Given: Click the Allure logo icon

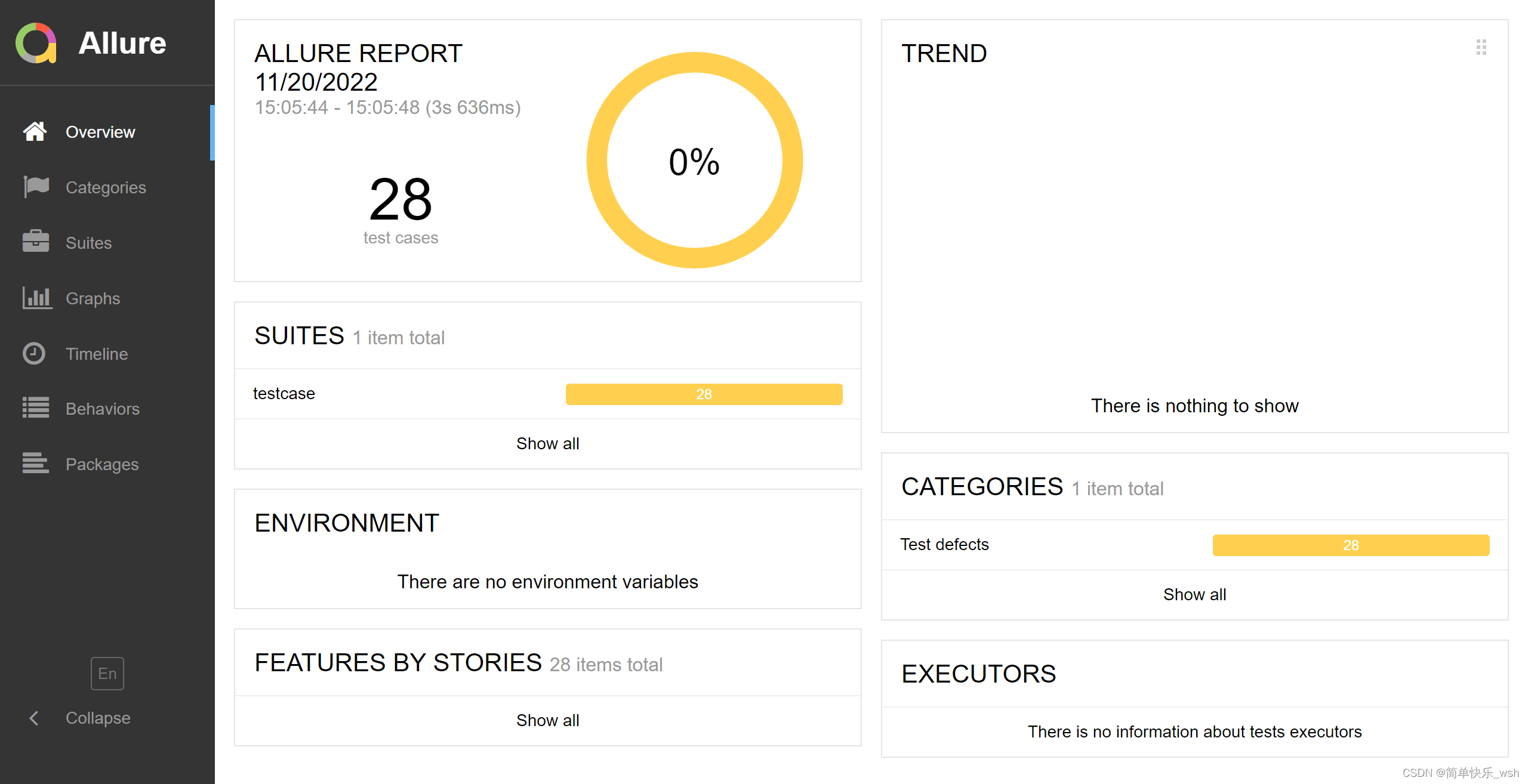Looking at the screenshot, I should [x=36, y=43].
